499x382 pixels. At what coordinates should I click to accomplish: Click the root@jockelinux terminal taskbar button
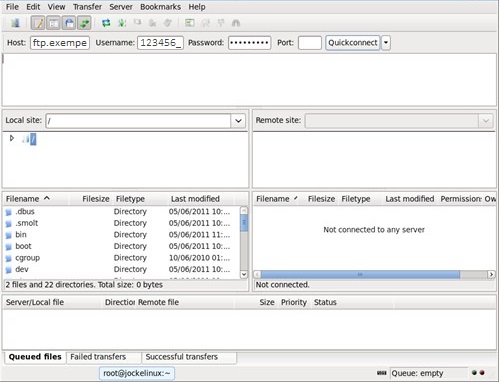137,373
